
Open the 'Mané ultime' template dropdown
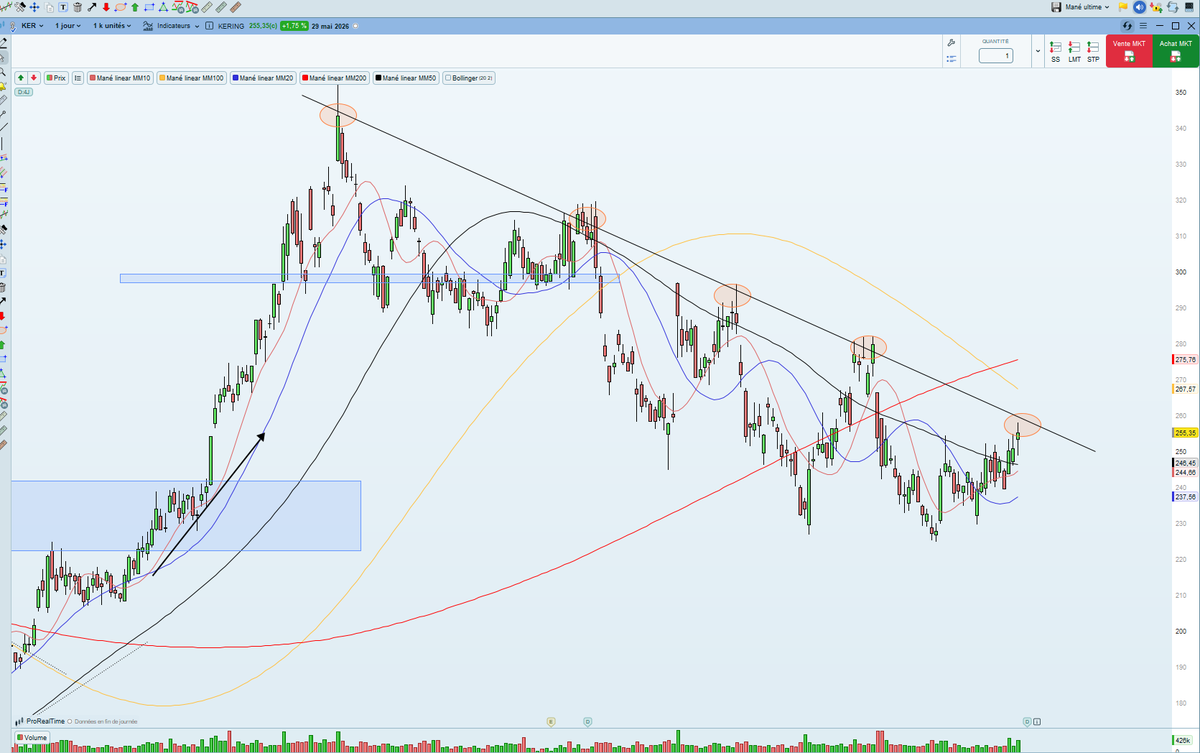click(x=1087, y=7)
